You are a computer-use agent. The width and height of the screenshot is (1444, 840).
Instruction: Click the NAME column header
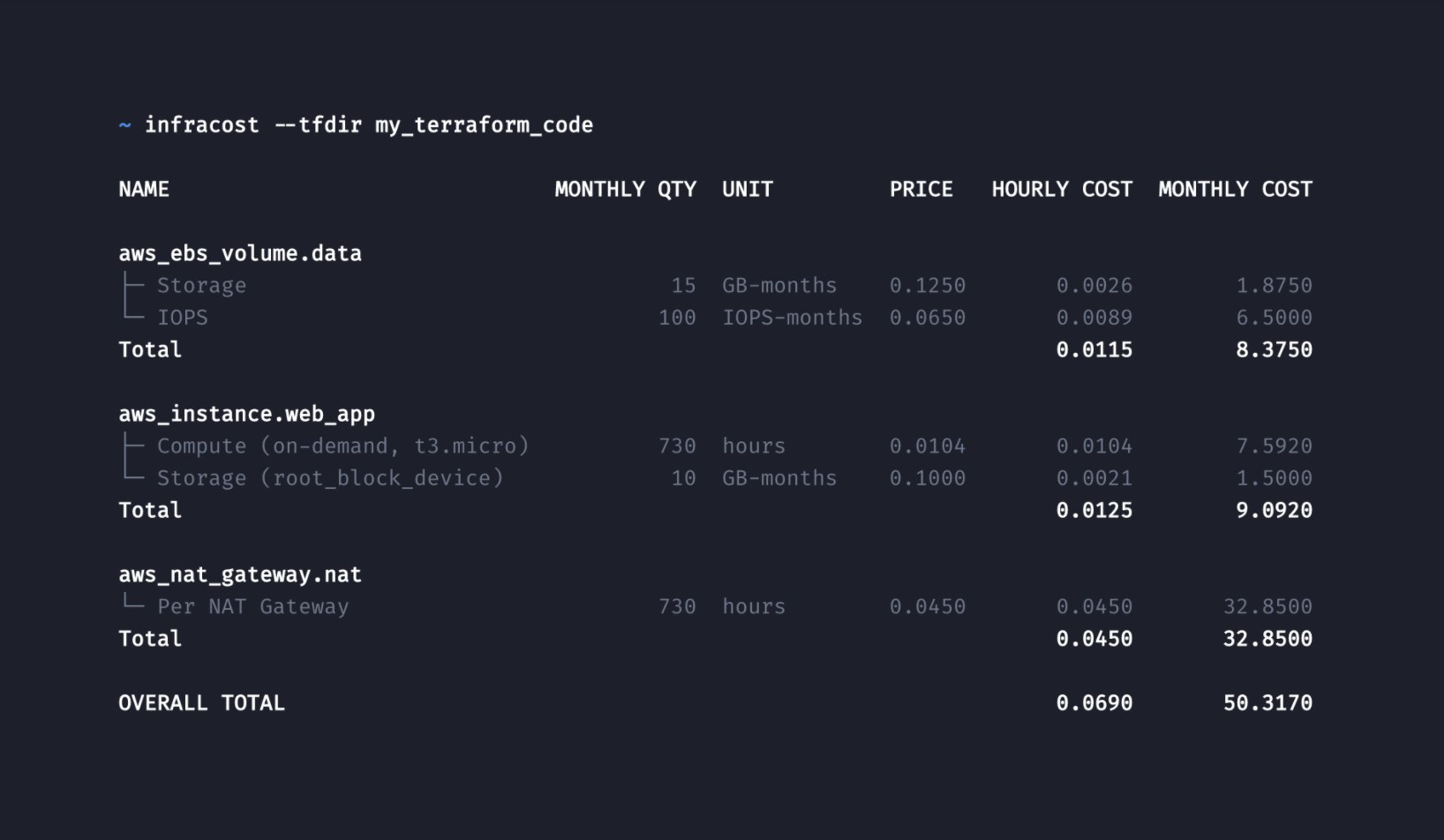point(144,190)
